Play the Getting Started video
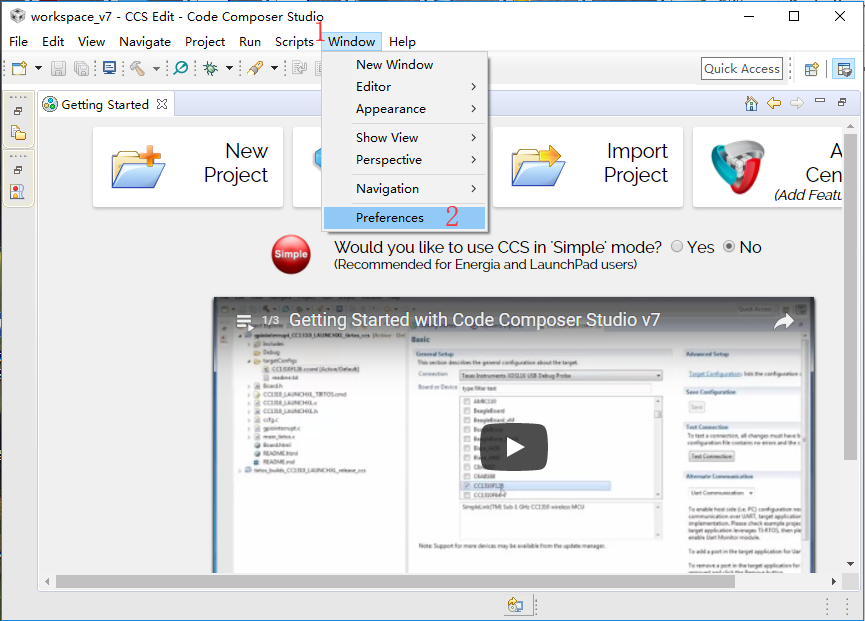865x621 pixels. [514, 447]
